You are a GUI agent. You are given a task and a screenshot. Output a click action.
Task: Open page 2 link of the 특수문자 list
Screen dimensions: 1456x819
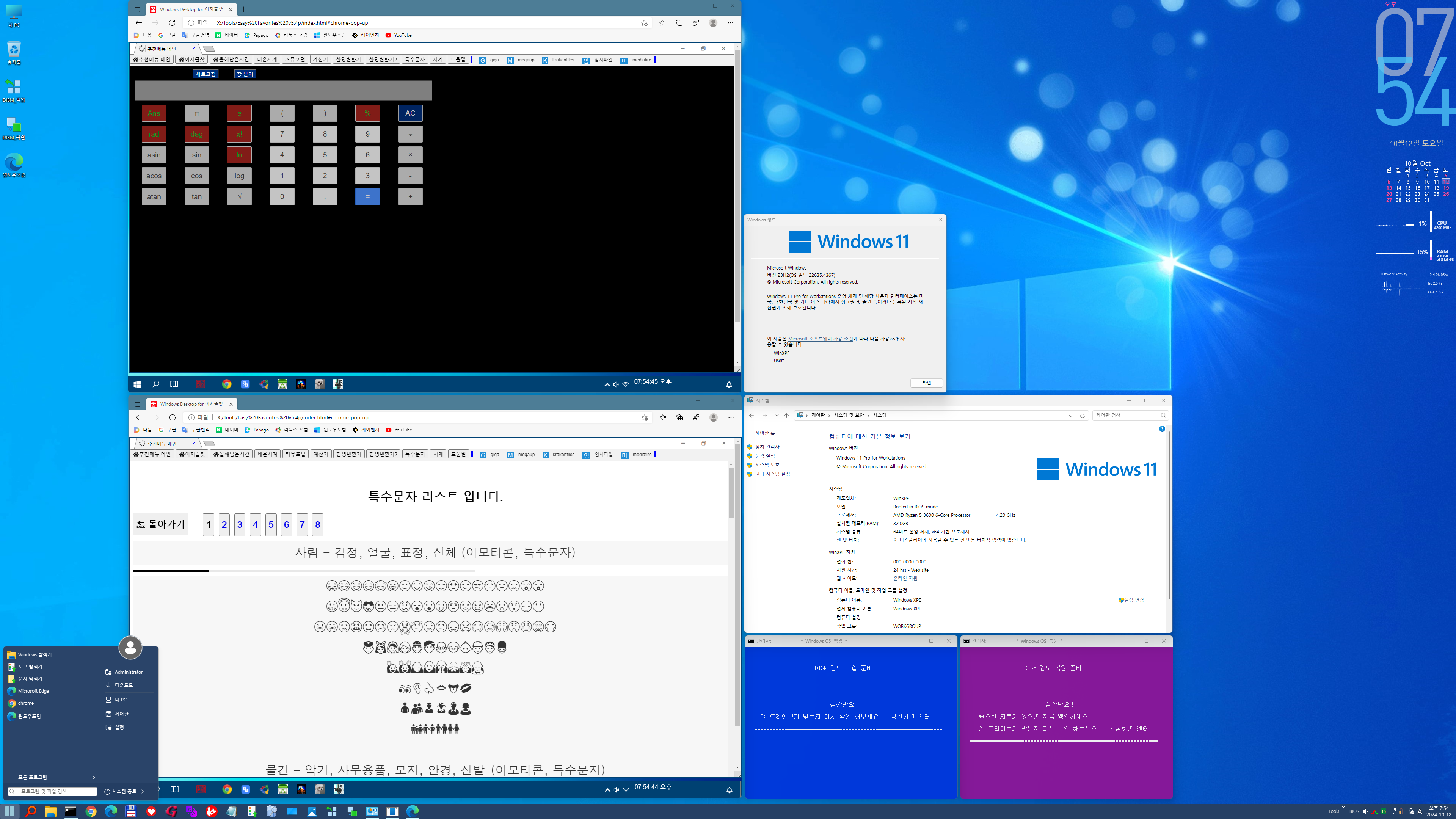[x=224, y=524]
